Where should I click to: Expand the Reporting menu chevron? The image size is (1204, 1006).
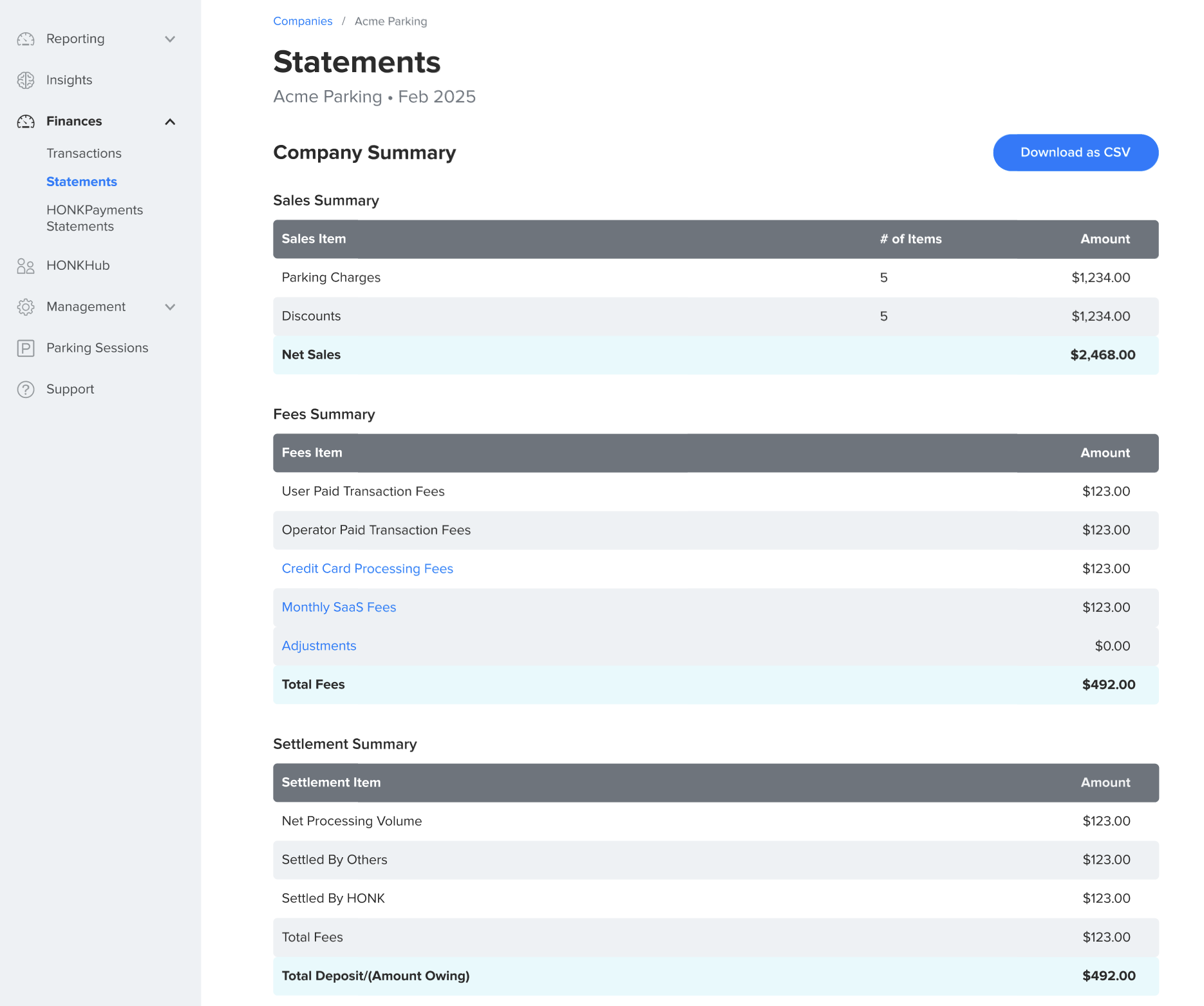(x=170, y=39)
